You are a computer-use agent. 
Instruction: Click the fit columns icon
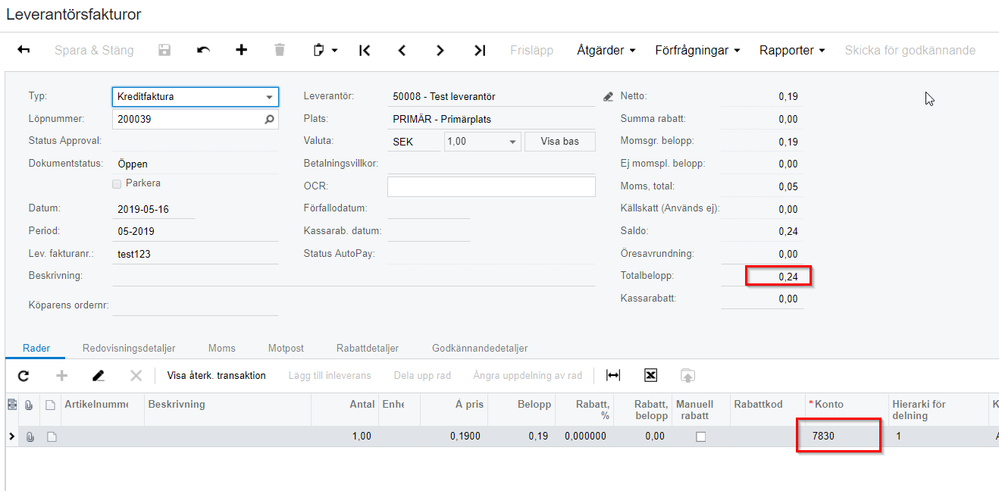[613, 376]
